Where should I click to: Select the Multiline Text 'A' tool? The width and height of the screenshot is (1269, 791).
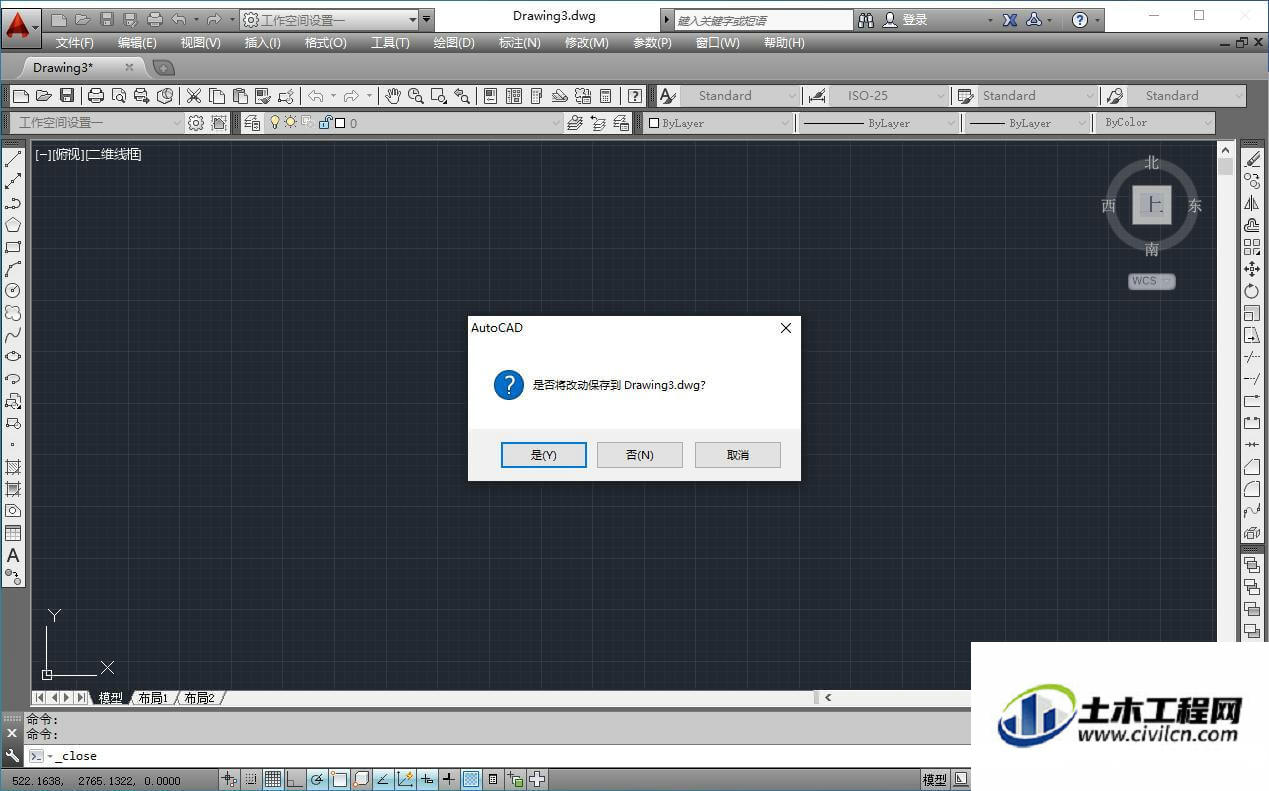(13, 555)
